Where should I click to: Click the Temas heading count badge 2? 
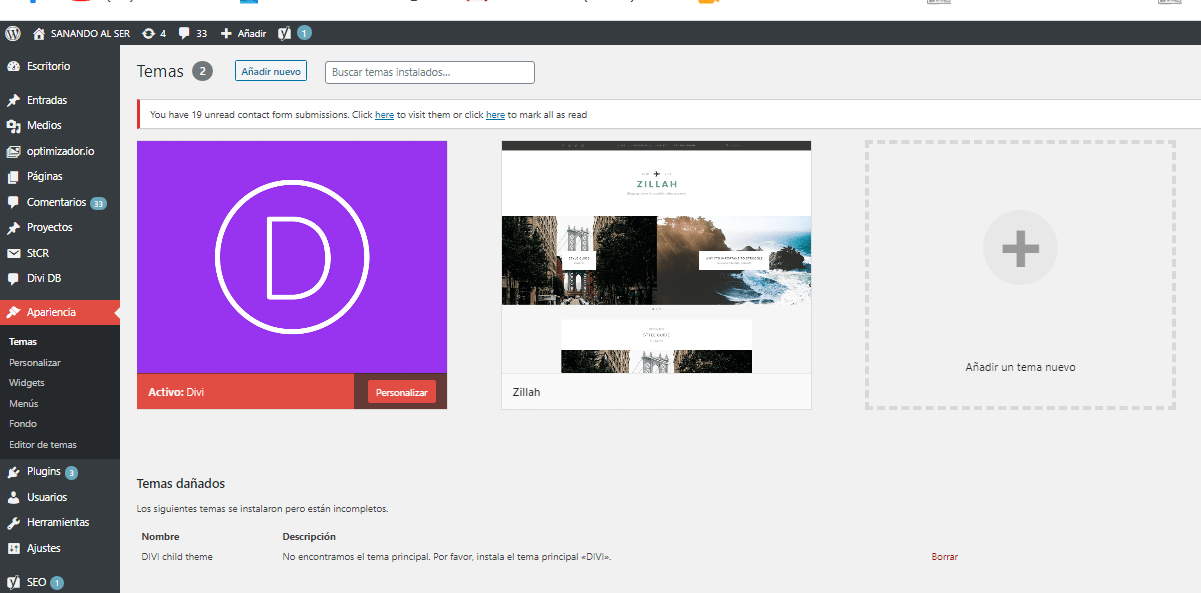click(x=203, y=71)
